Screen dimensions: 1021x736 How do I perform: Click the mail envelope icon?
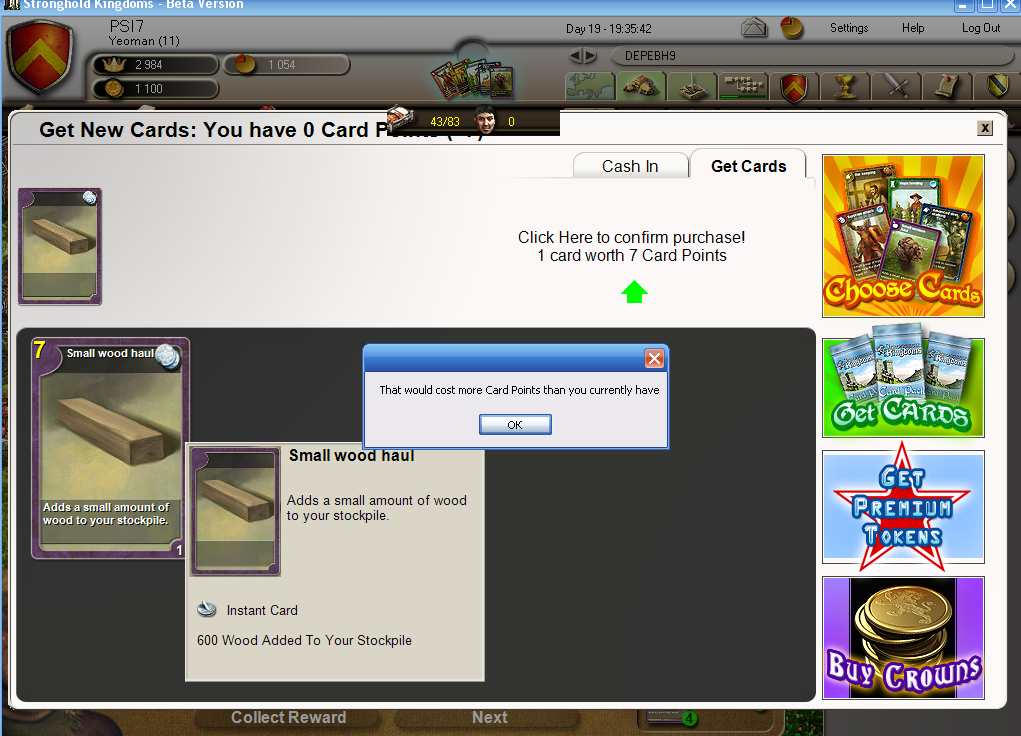click(x=753, y=28)
